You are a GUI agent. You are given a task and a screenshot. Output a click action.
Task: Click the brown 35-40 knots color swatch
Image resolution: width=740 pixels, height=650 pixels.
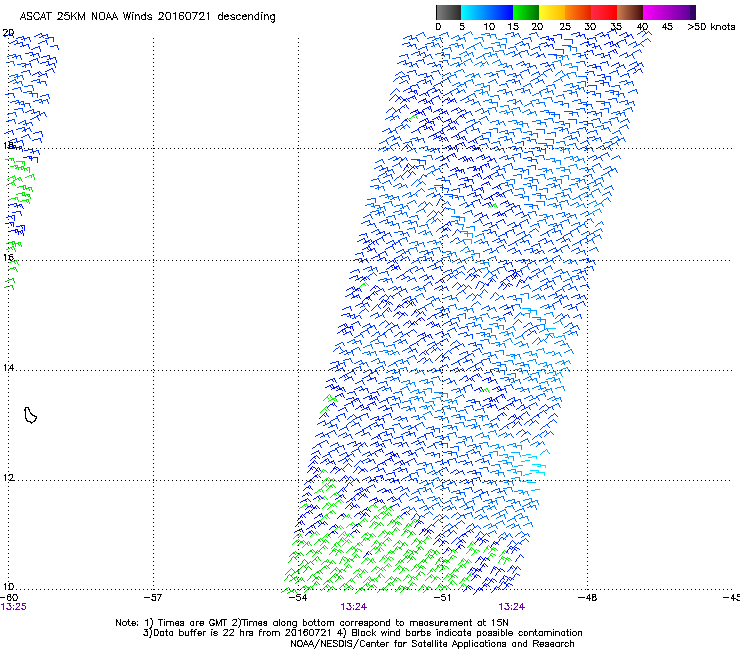(630, 12)
